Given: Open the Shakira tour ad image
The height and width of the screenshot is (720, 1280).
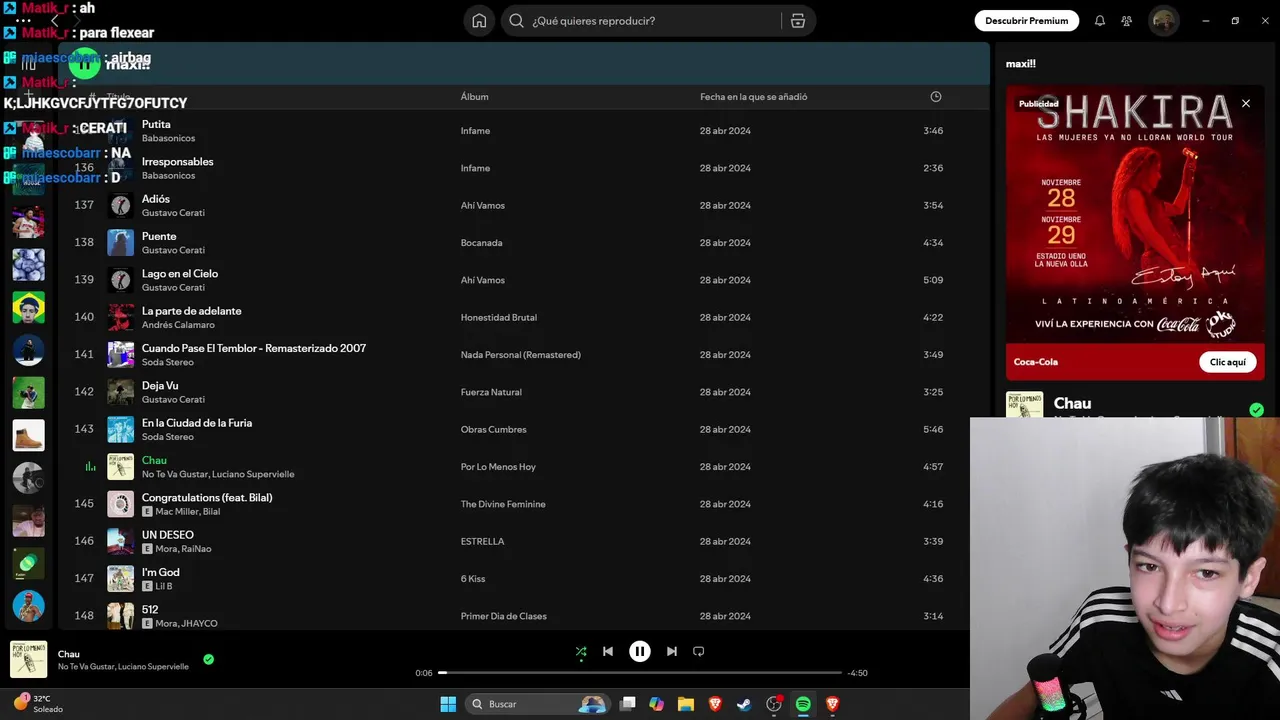Looking at the screenshot, I should pos(1135,214).
